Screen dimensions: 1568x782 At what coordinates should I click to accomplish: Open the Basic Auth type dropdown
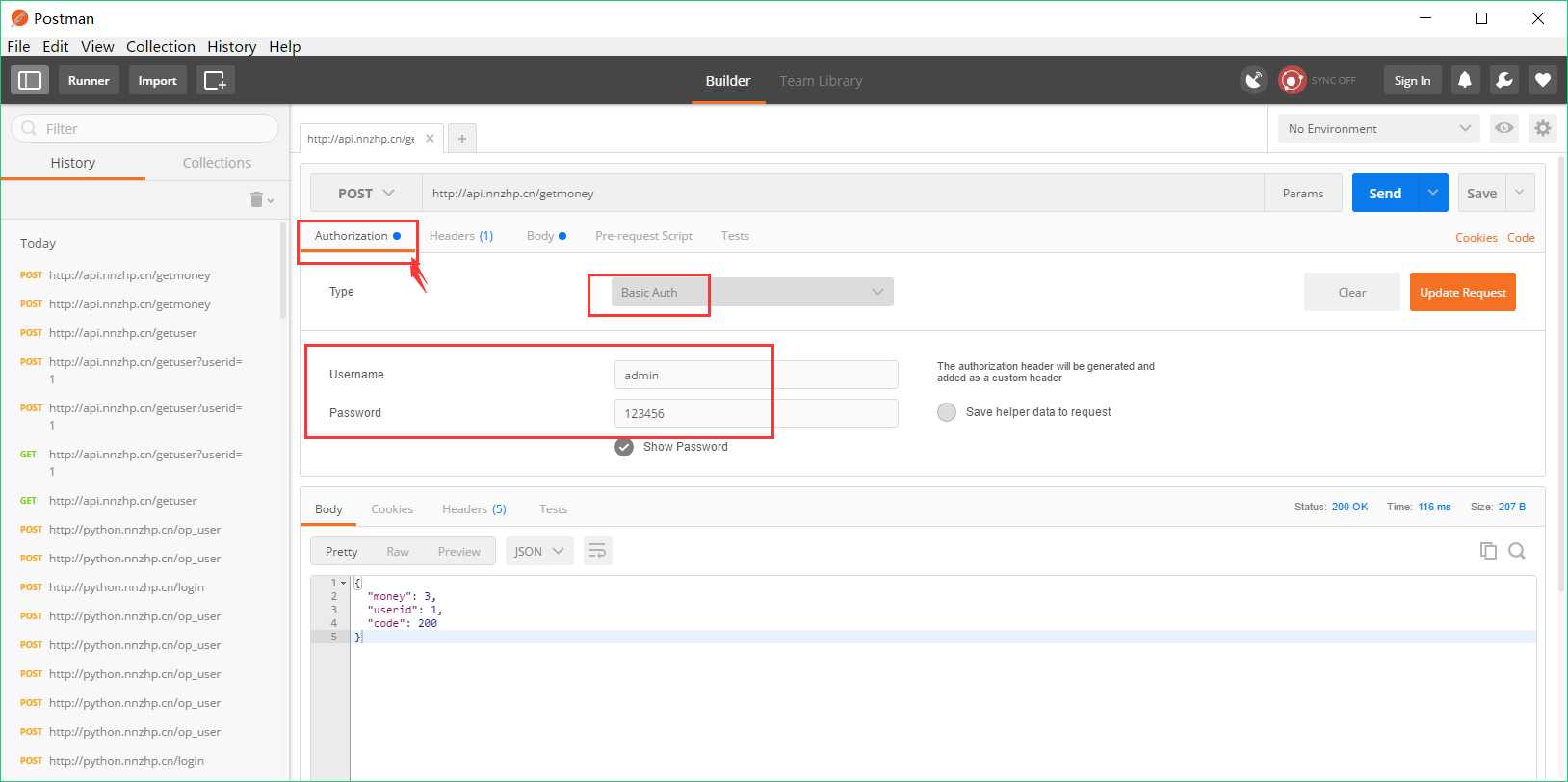[x=752, y=292]
